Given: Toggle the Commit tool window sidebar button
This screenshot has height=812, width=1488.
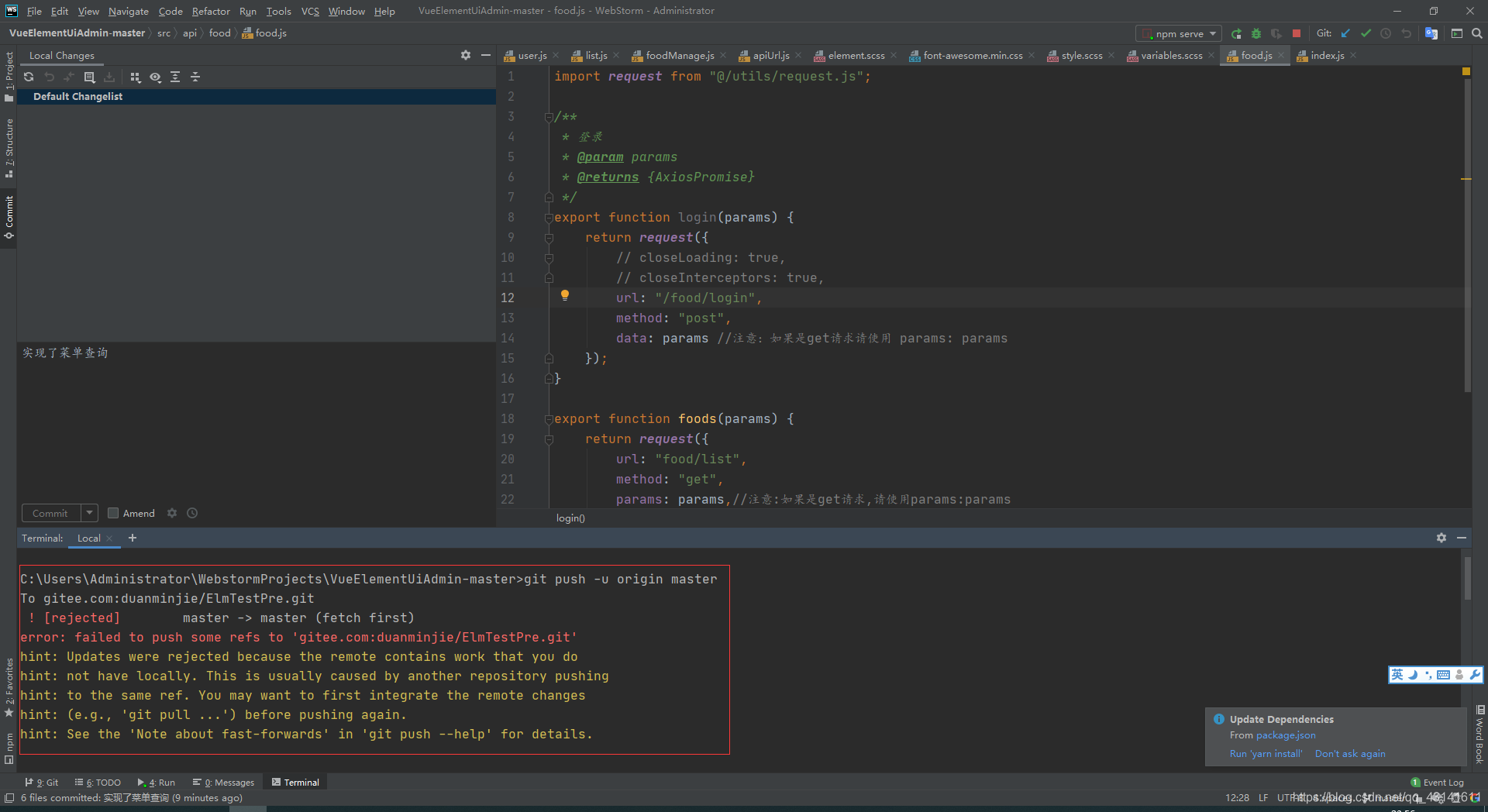Looking at the screenshot, I should coord(9,217).
